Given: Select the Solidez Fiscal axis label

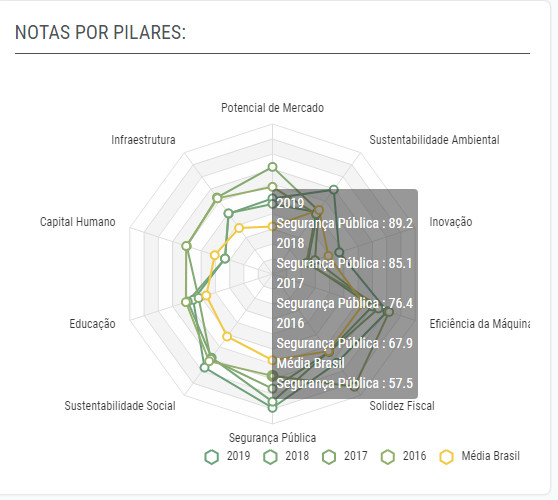Looking at the screenshot, I should (x=402, y=406).
